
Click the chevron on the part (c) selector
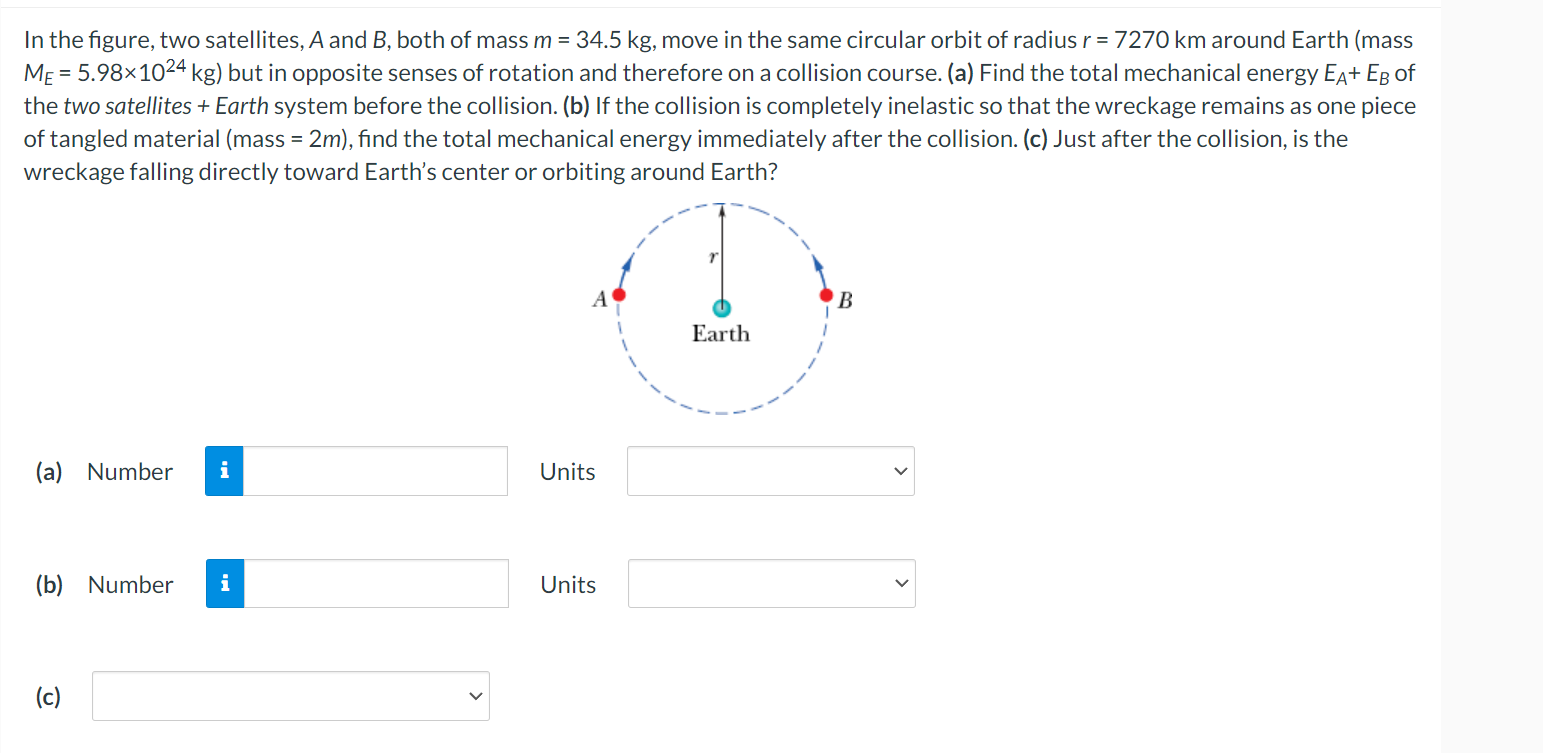[476, 695]
